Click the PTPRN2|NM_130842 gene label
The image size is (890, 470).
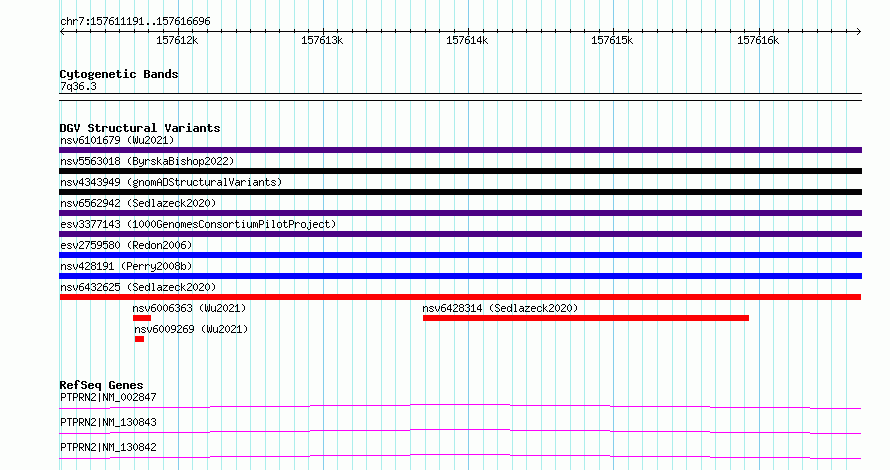(x=108, y=447)
